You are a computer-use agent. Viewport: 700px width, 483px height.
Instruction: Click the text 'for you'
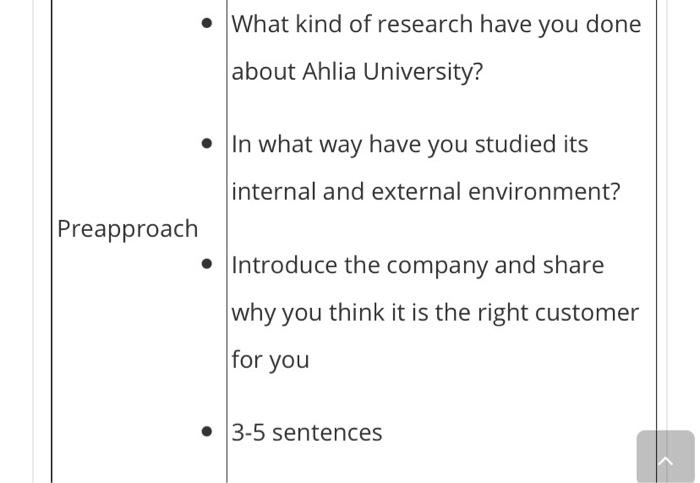pos(270,359)
